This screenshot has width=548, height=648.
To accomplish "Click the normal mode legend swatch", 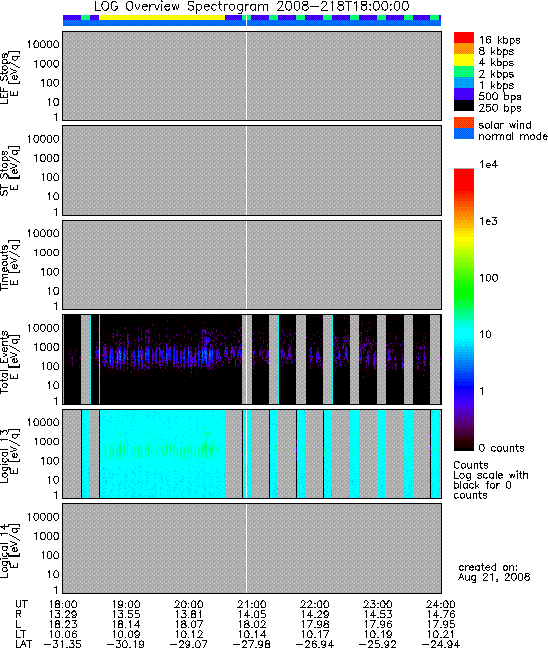I will click(464, 133).
